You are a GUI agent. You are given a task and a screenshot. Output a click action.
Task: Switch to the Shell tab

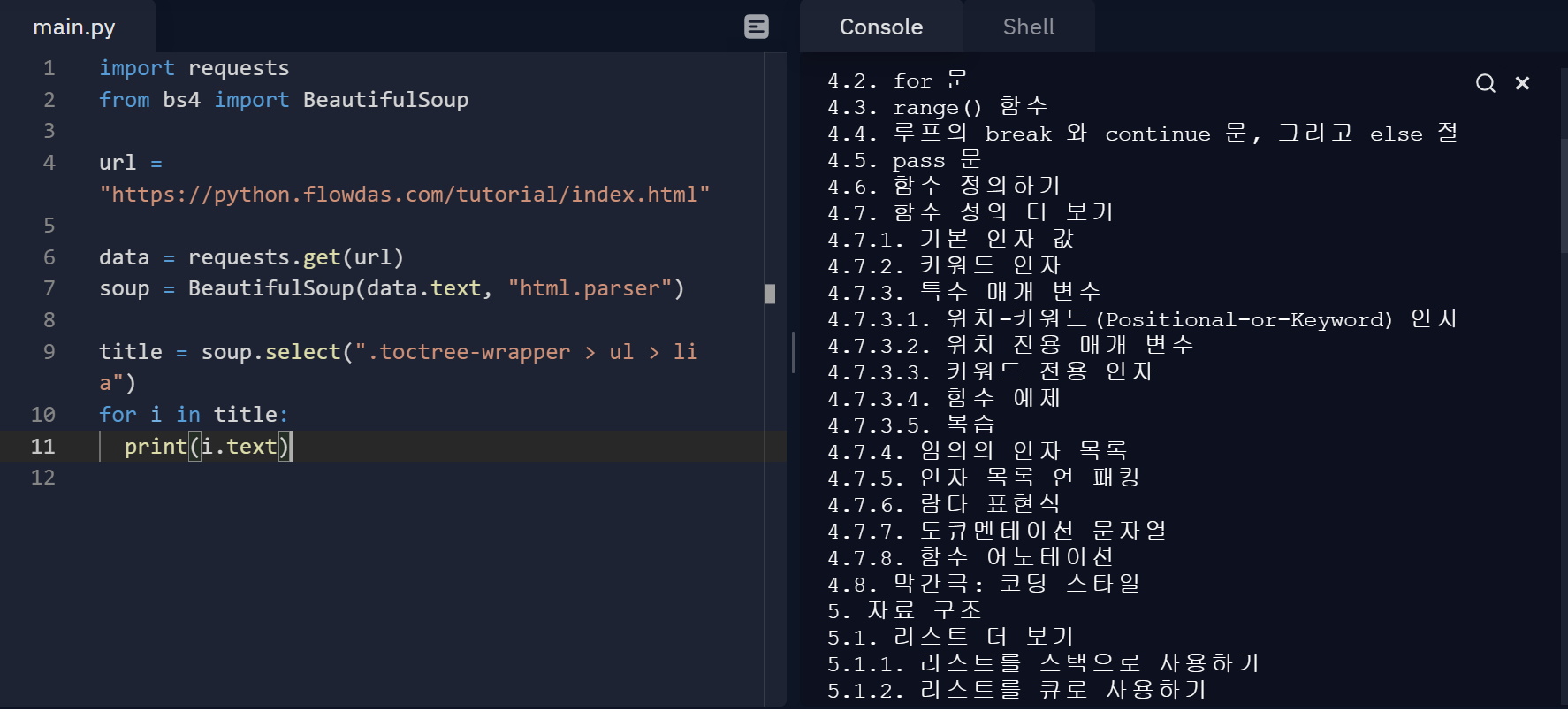1029,27
